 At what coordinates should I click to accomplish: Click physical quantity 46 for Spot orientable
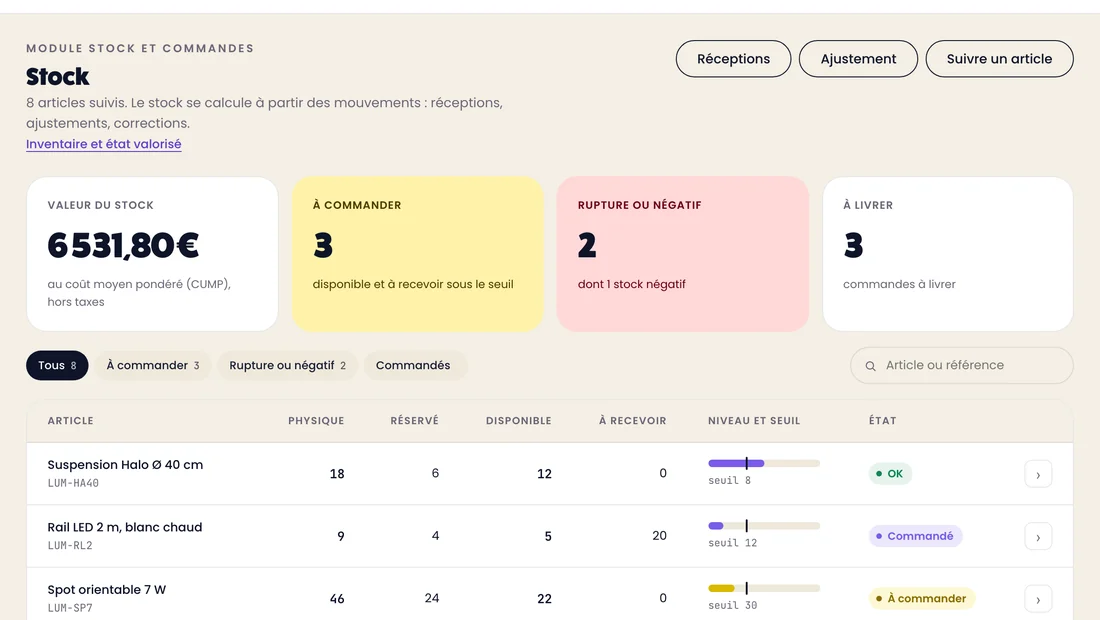tap(337, 598)
